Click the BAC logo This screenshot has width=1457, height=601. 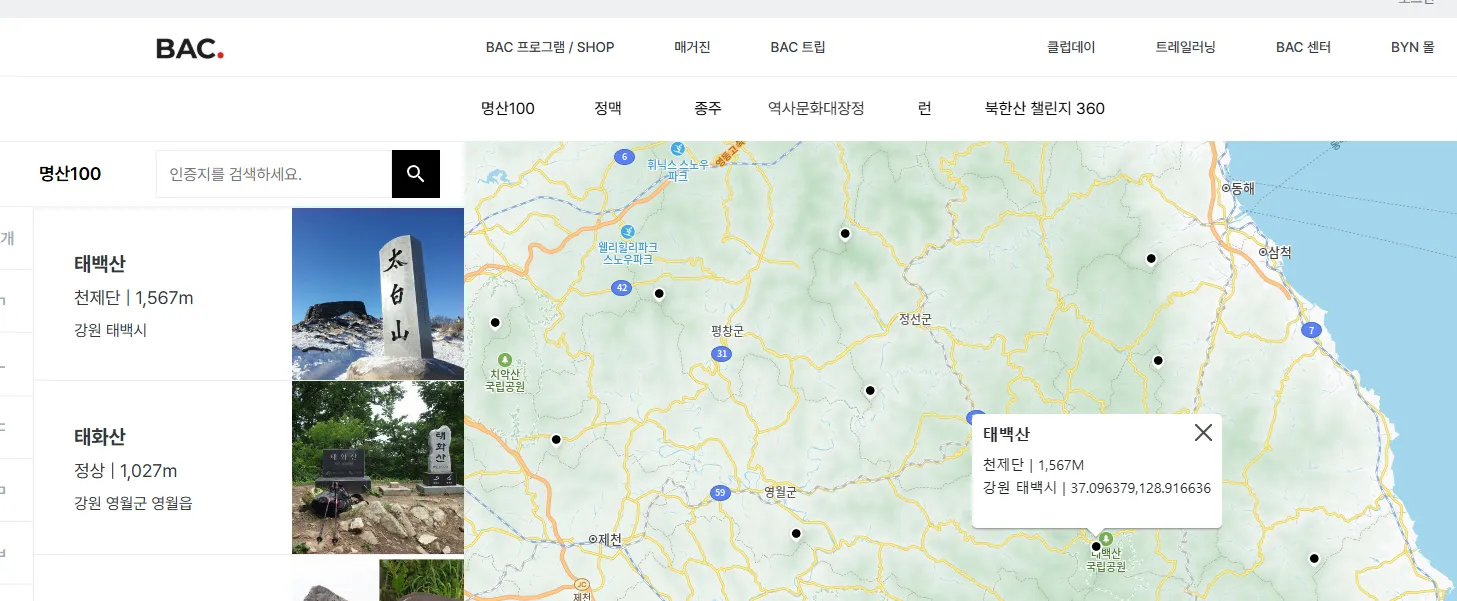click(x=190, y=48)
